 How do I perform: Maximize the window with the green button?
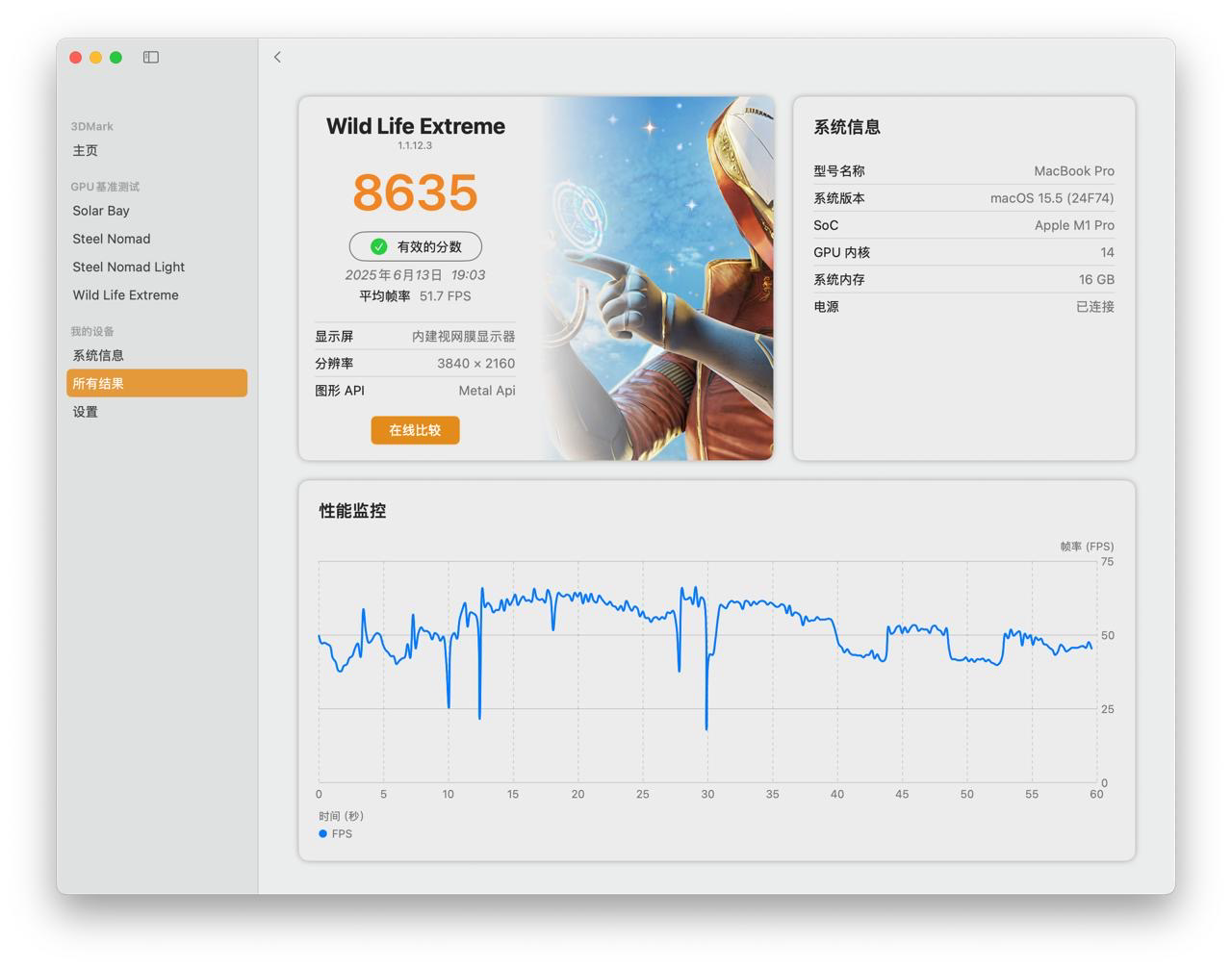(x=116, y=57)
